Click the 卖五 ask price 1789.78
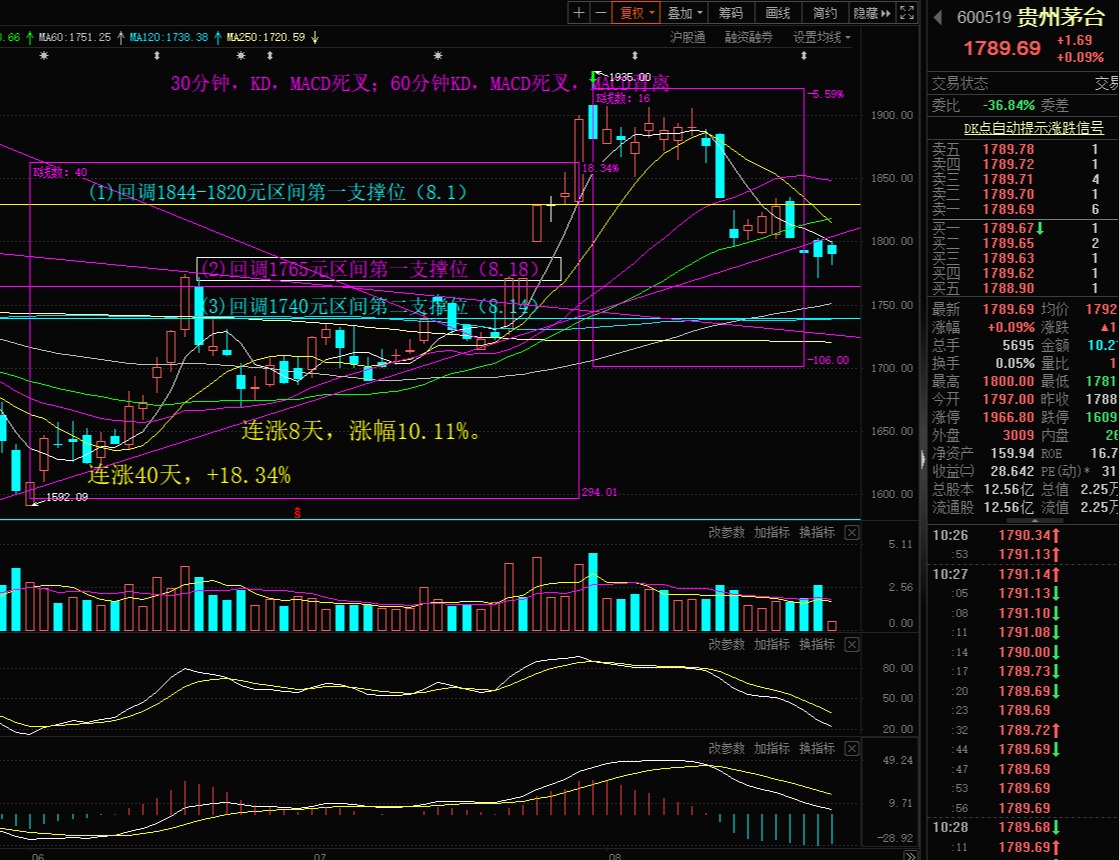Viewport: 1119px width, 860px height. click(1008, 149)
